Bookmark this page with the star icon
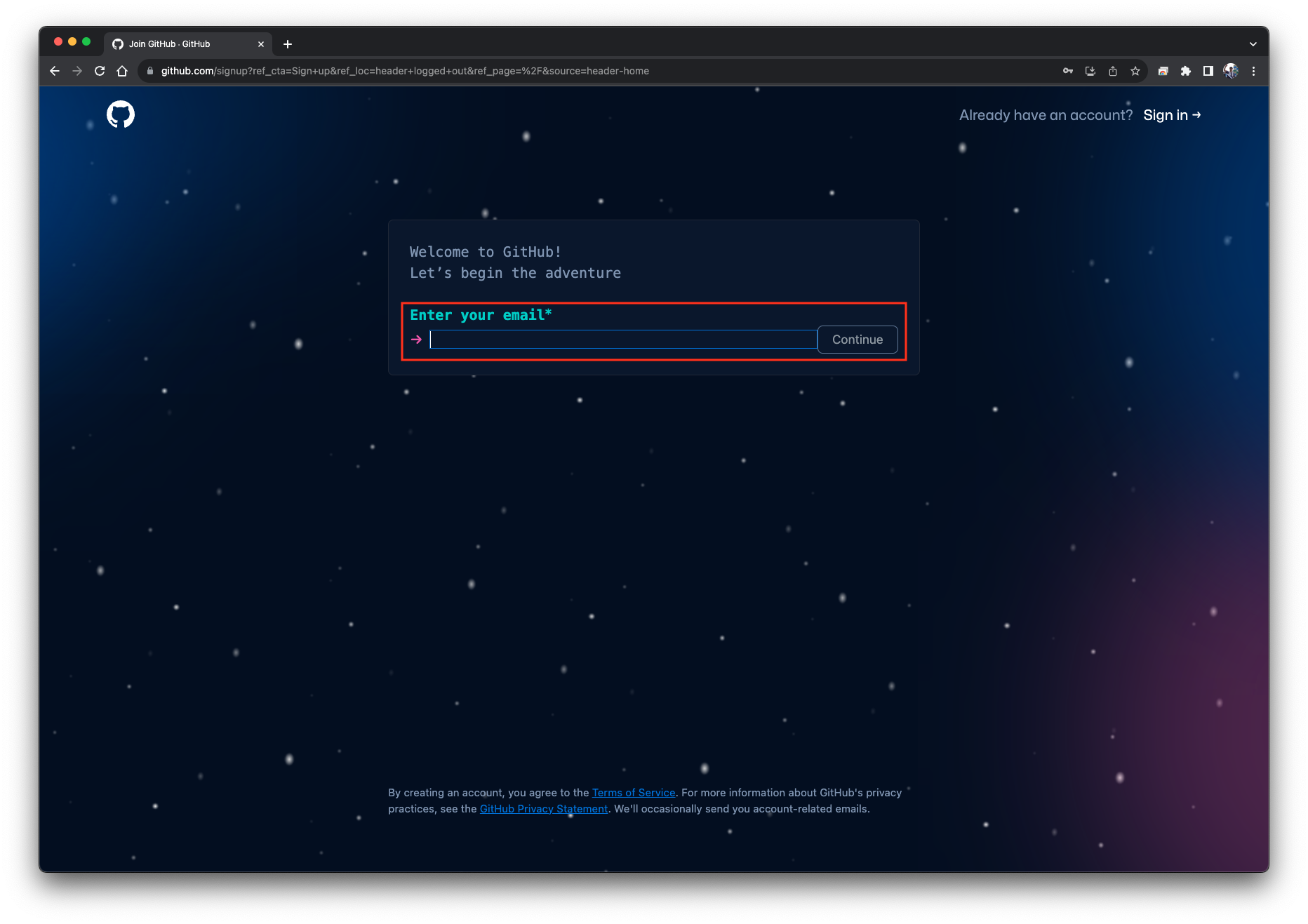This screenshot has width=1308, height=924. point(1135,71)
